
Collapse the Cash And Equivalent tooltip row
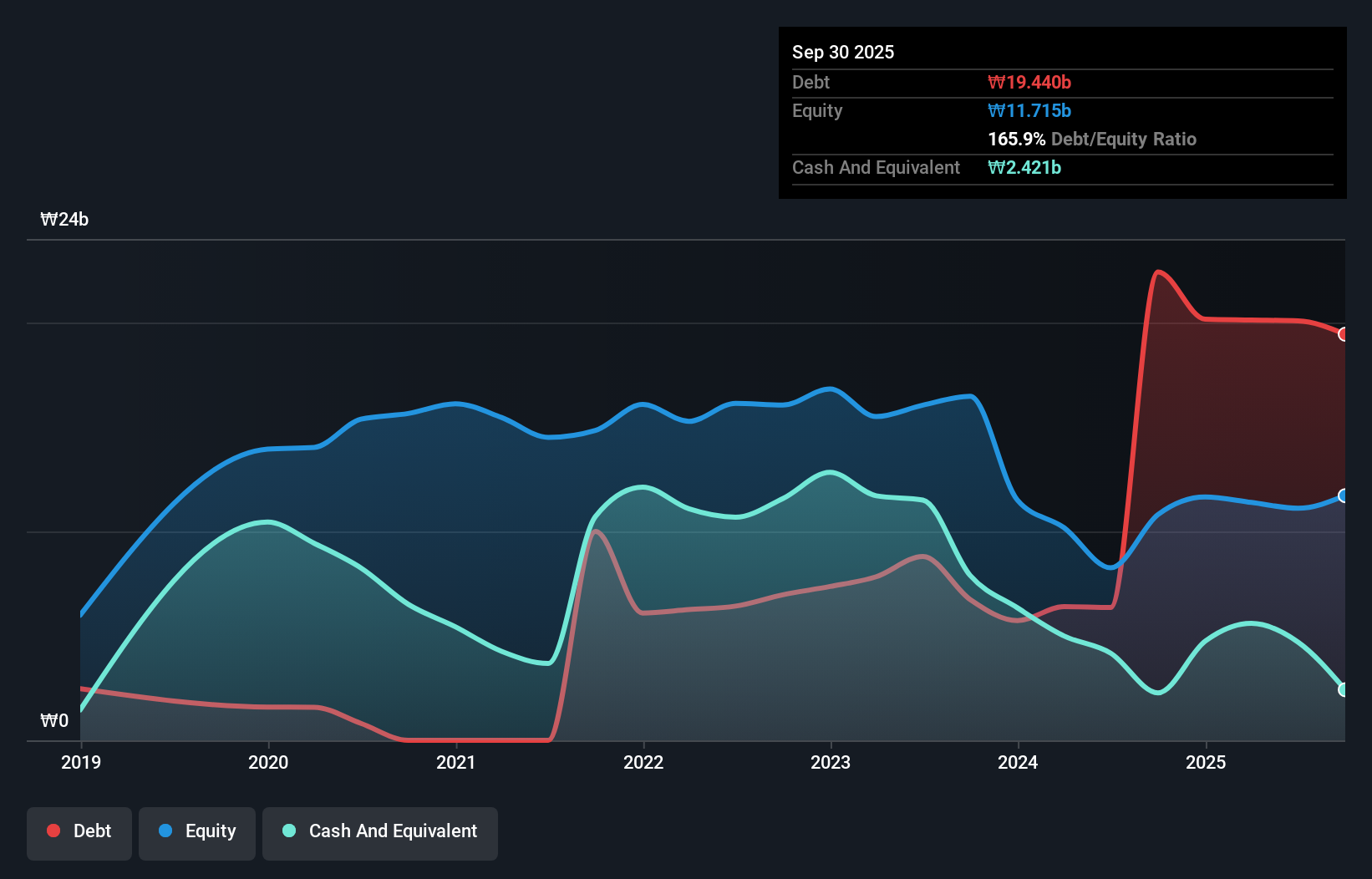point(876,167)
